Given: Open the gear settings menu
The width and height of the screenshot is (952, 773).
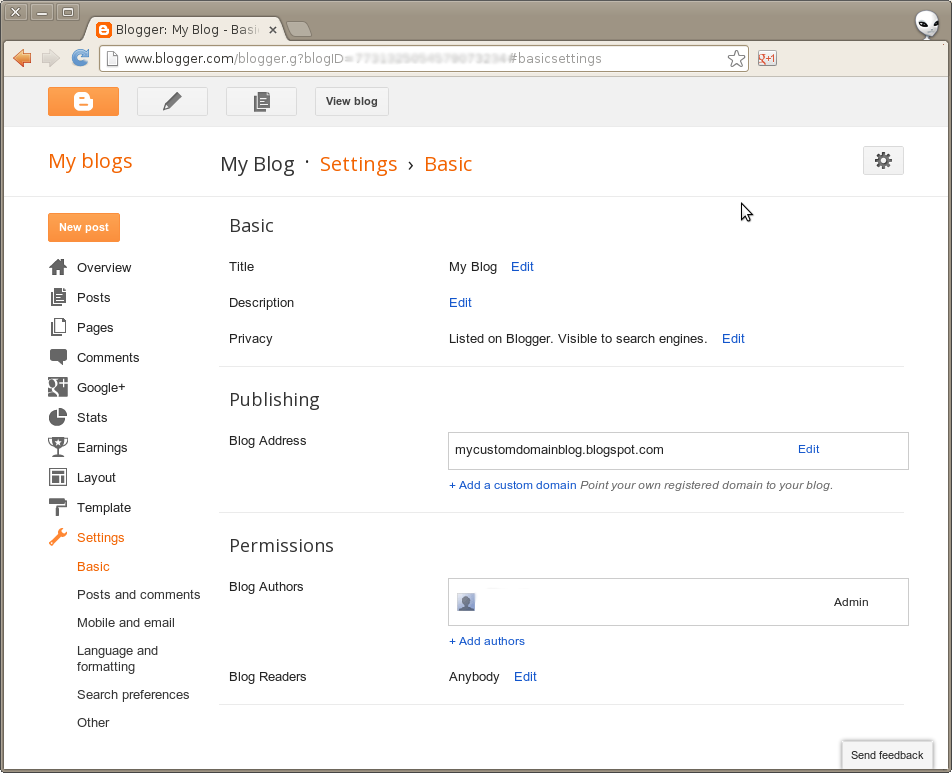Looking at the screenshot, I should click(x=883, y=160).
